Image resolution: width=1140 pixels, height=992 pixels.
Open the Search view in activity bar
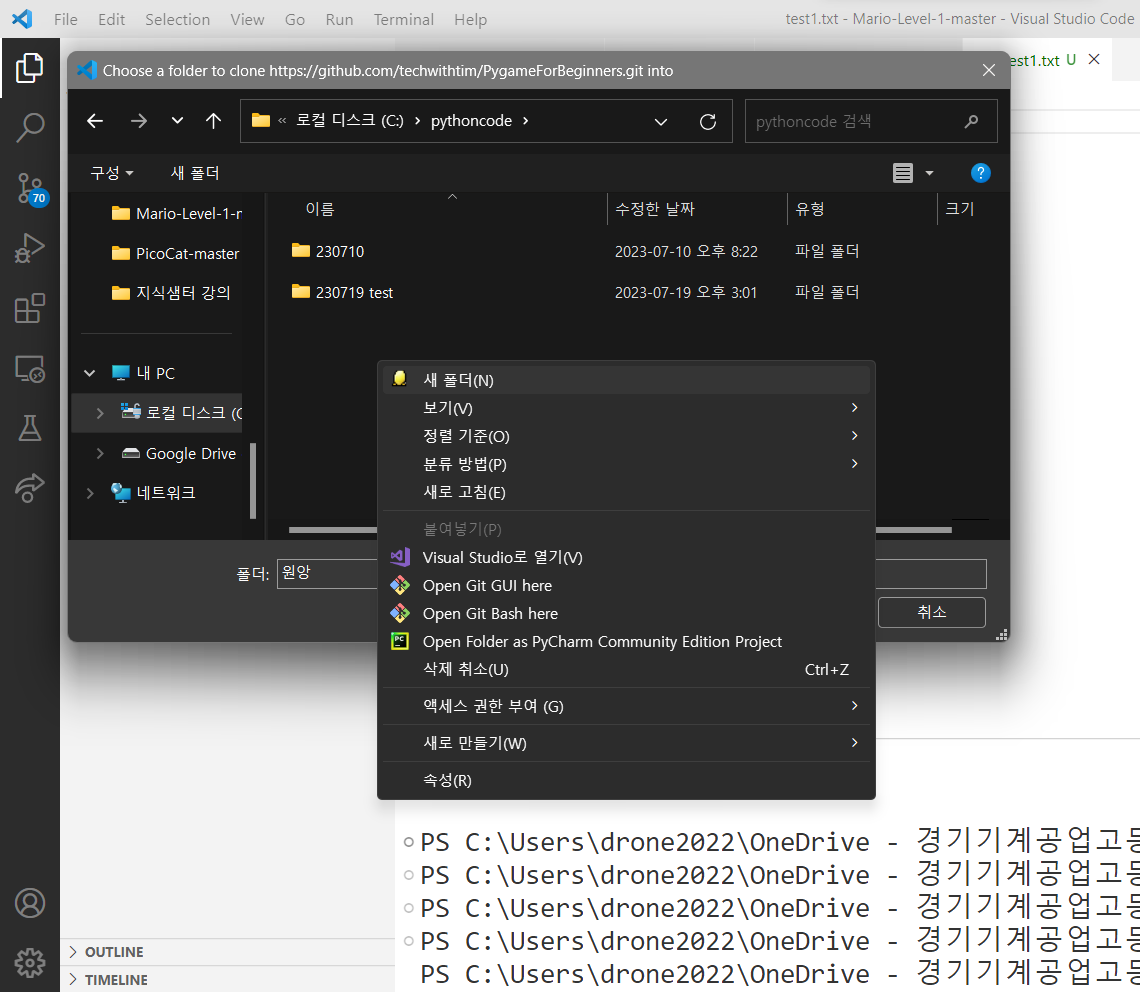[x=30, y=127]
